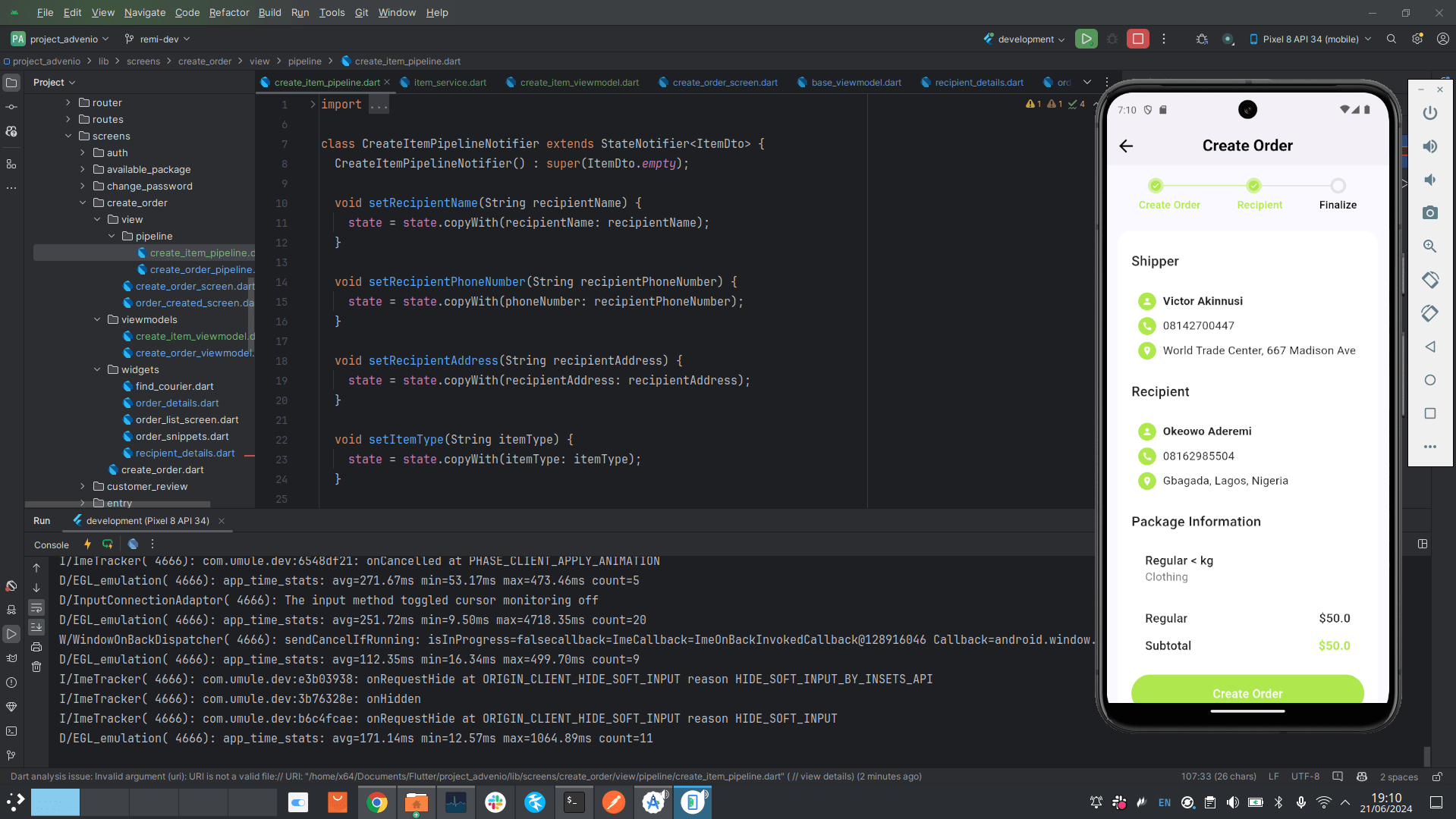Open create_item_viewmodel.dart in project tree

(188, 336)
